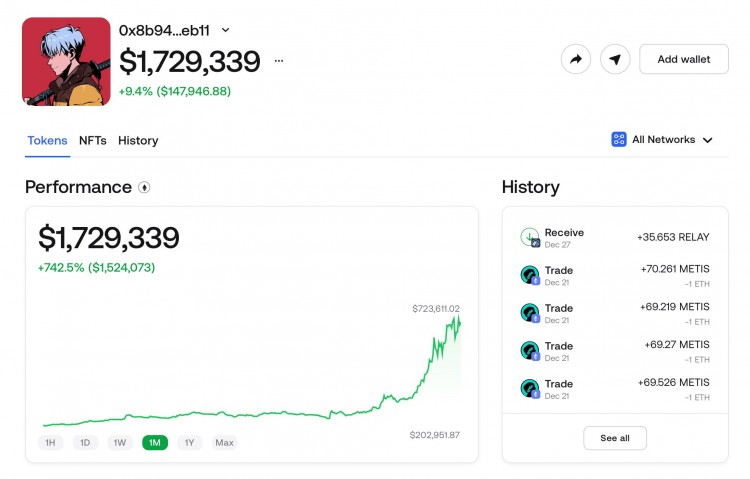Click the Performance ETH currency icon
Viewport: 750px width, 479px height.
point(144,187)
